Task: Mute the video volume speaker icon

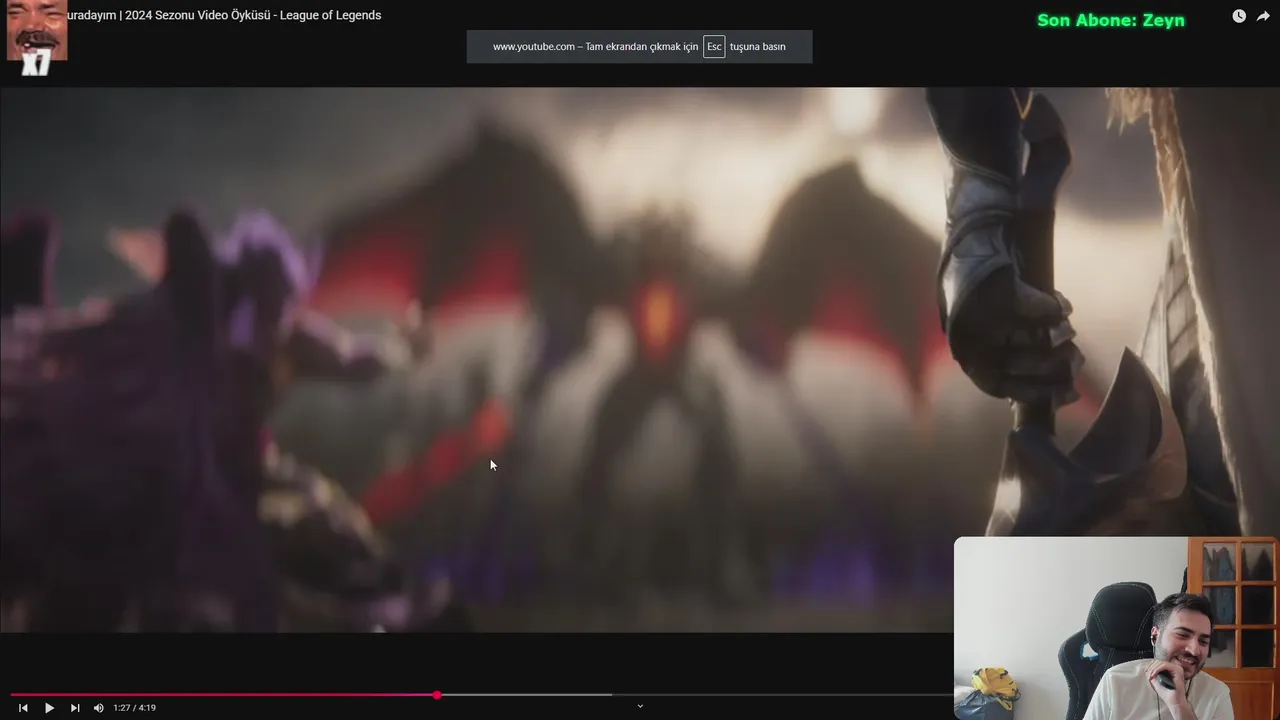Action: coord(98,708)
